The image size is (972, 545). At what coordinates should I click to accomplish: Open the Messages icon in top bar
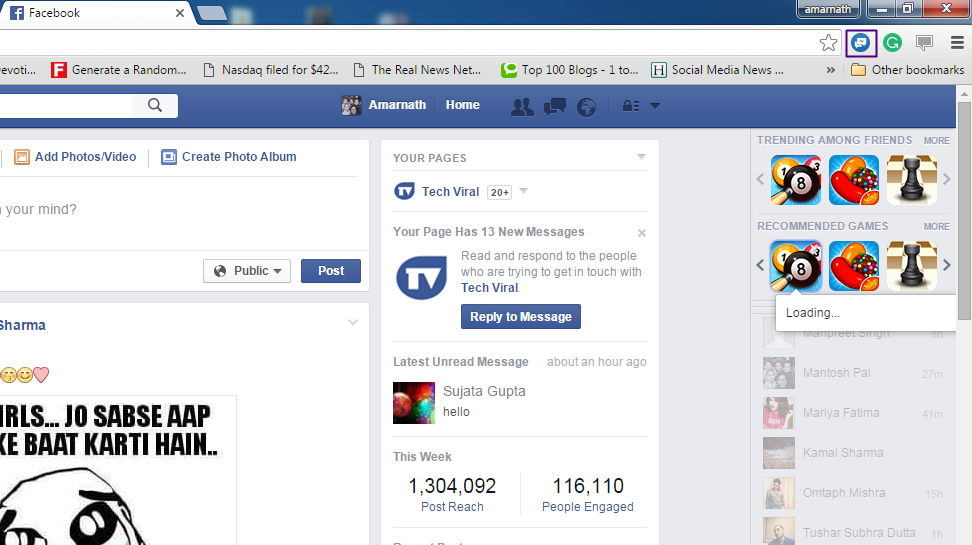pyautogui.click(x=554, y=106)
